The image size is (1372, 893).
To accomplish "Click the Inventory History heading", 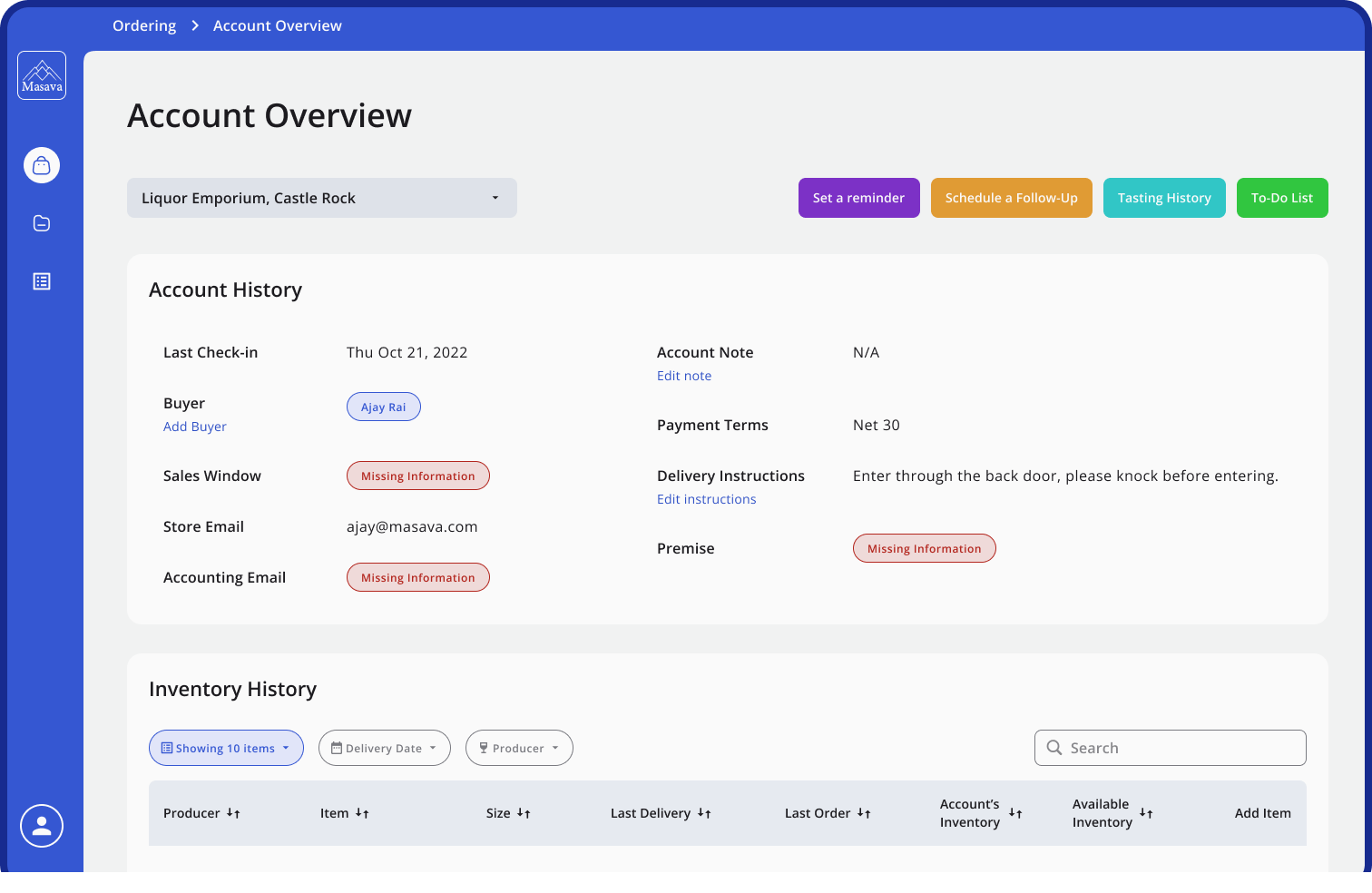I will click(233, 689).
